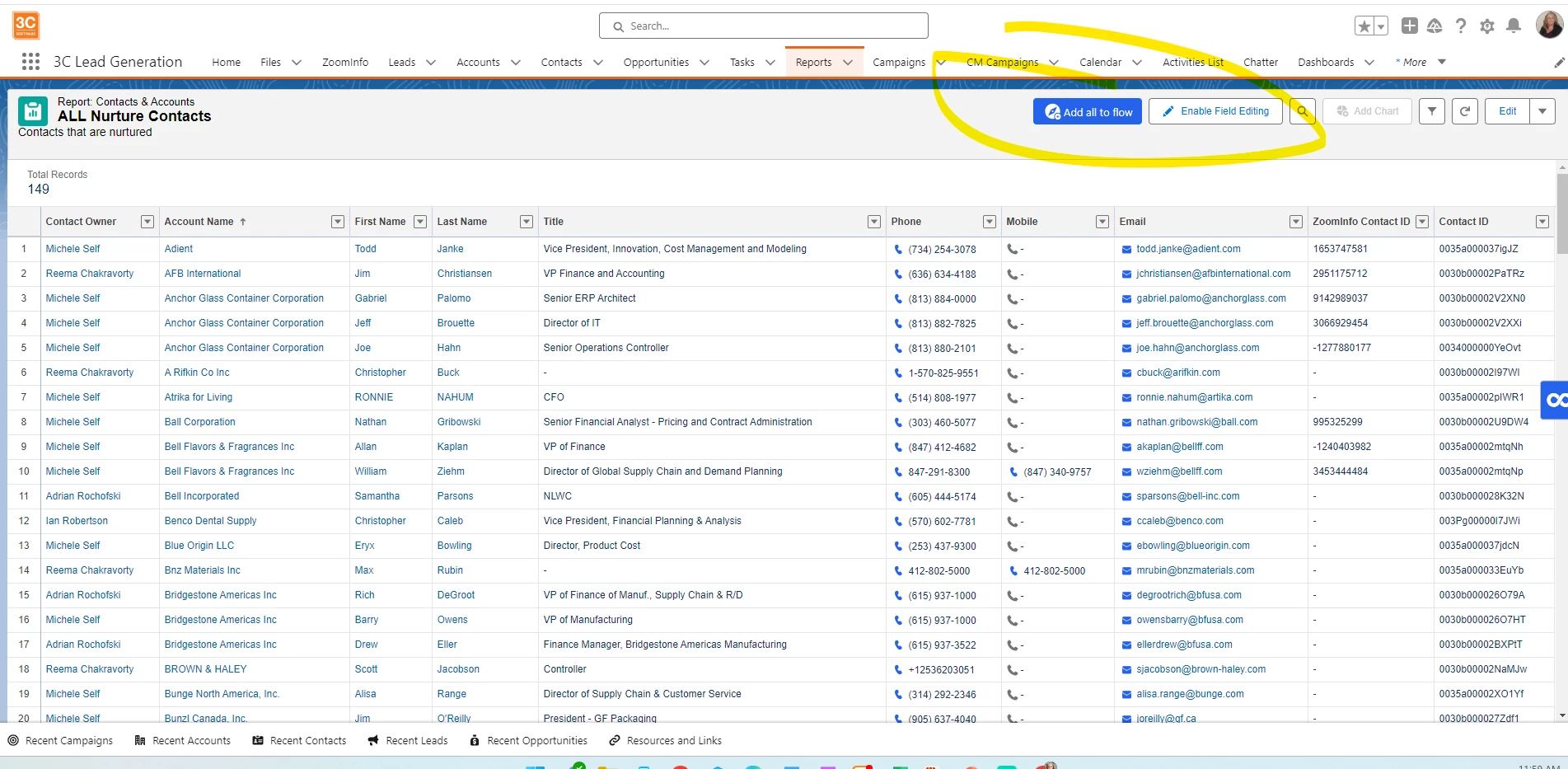Open the Favorites list dropdown arrow
Viewport: 1568px width, 769px height.
pyautogui.click(x=1381, y=26)
